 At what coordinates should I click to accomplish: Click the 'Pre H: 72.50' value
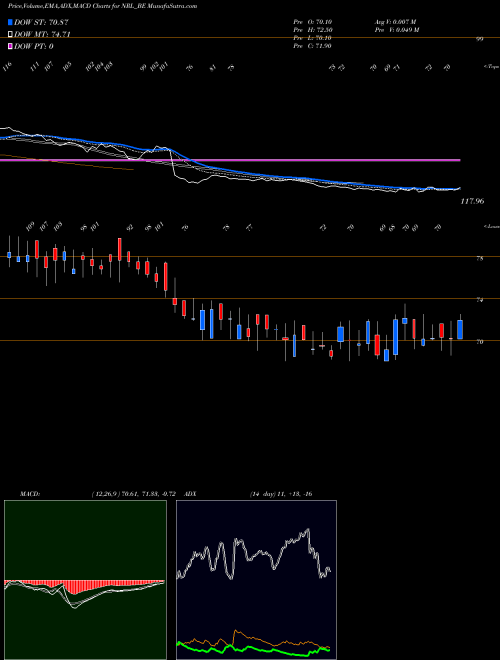(313, 30)
